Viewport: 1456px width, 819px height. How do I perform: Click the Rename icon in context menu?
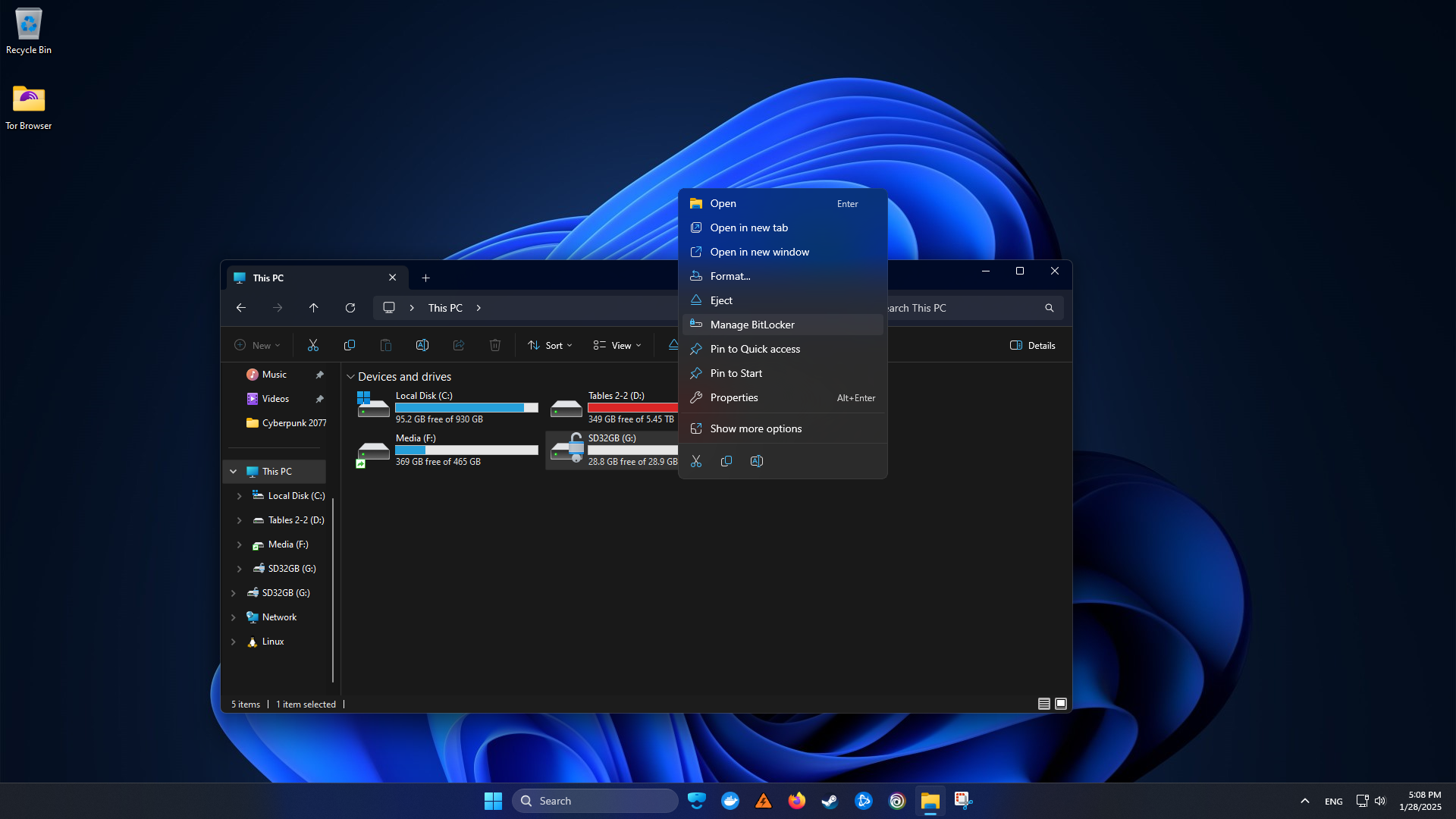click(x=757, y=461)
